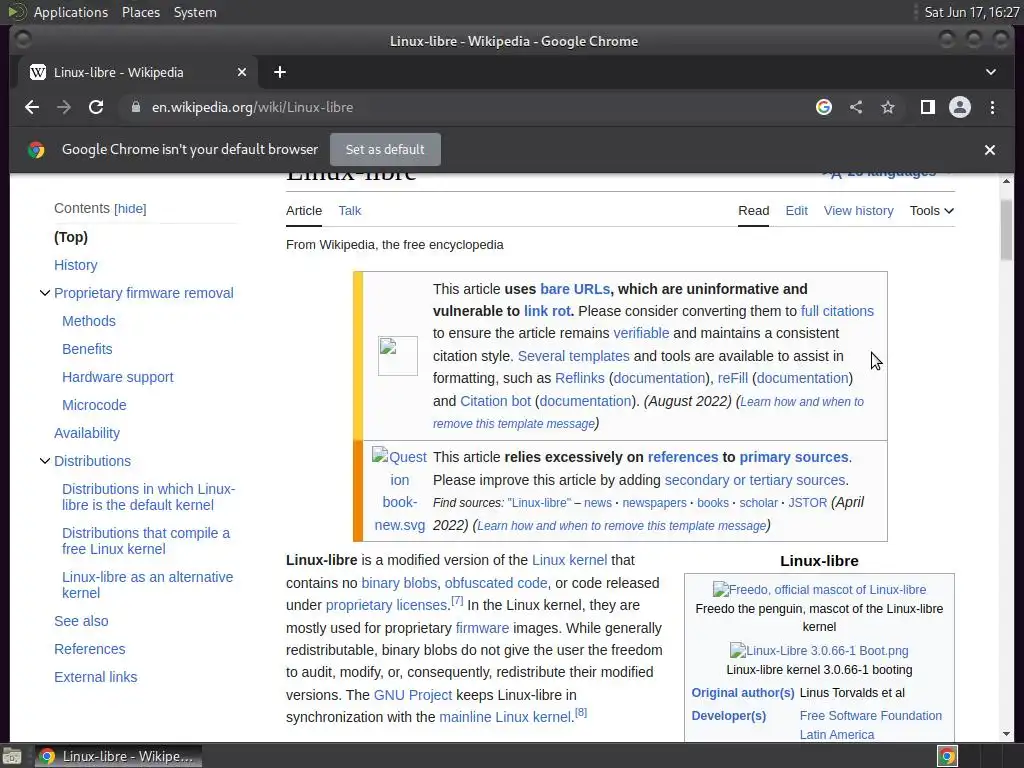The image size is (1024, 768).
Task: Open Hardware support subsection link
Action: coord(118,377)
